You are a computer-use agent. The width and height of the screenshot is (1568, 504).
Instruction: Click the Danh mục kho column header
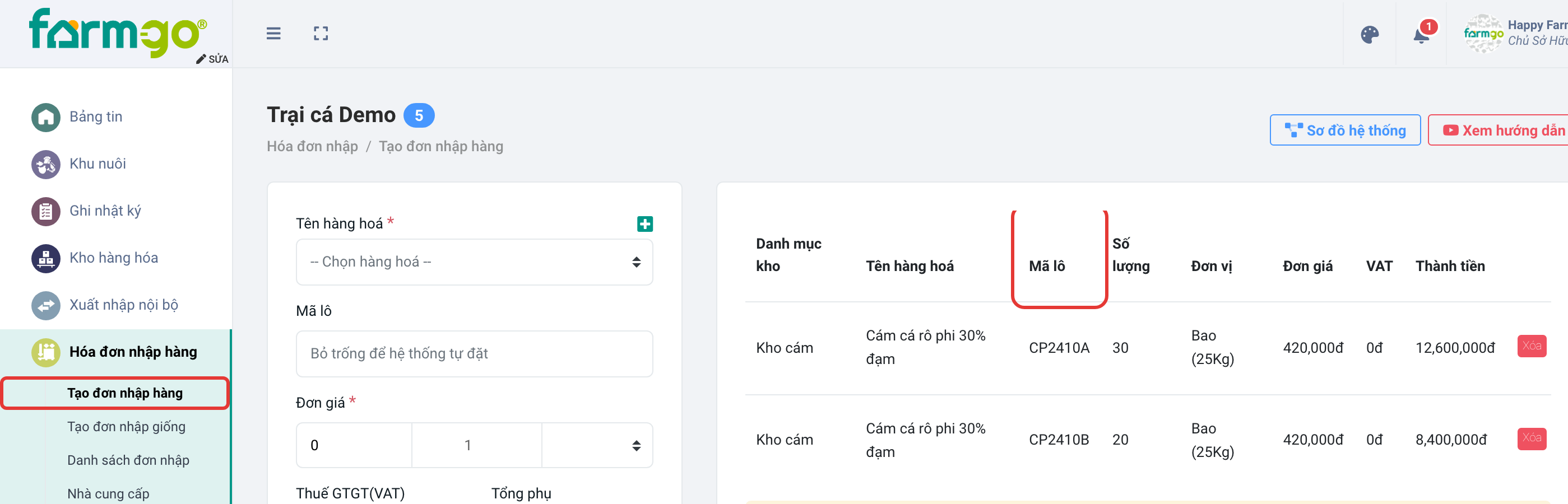coord(788,255)
